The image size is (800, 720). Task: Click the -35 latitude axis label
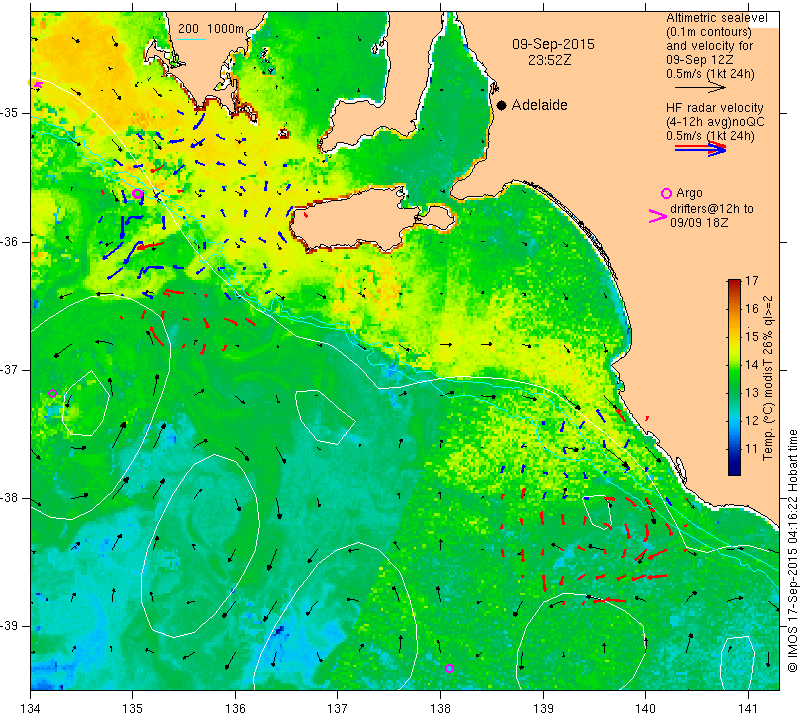10,113
